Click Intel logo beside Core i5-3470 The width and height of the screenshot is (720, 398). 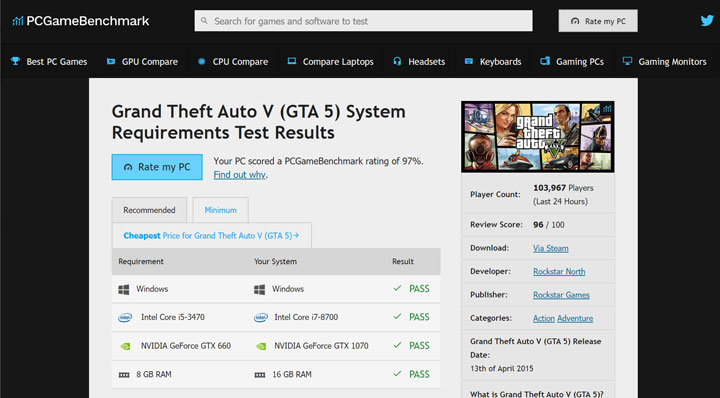click(125, 318)
